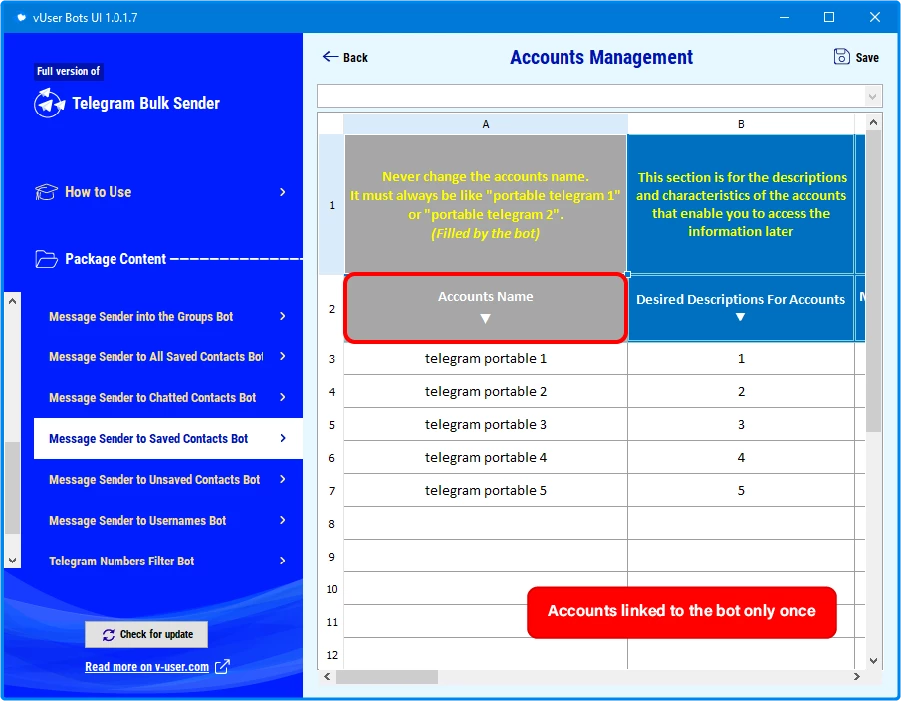
Task: Expand Message Sender to Usernames Bot chevron
Action: click(x=283, y=520)
